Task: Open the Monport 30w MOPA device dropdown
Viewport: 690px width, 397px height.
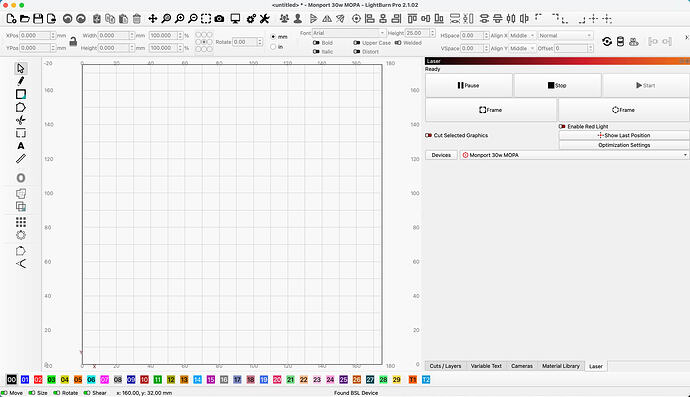Action: pyautogui.click(x=574, y=155)
